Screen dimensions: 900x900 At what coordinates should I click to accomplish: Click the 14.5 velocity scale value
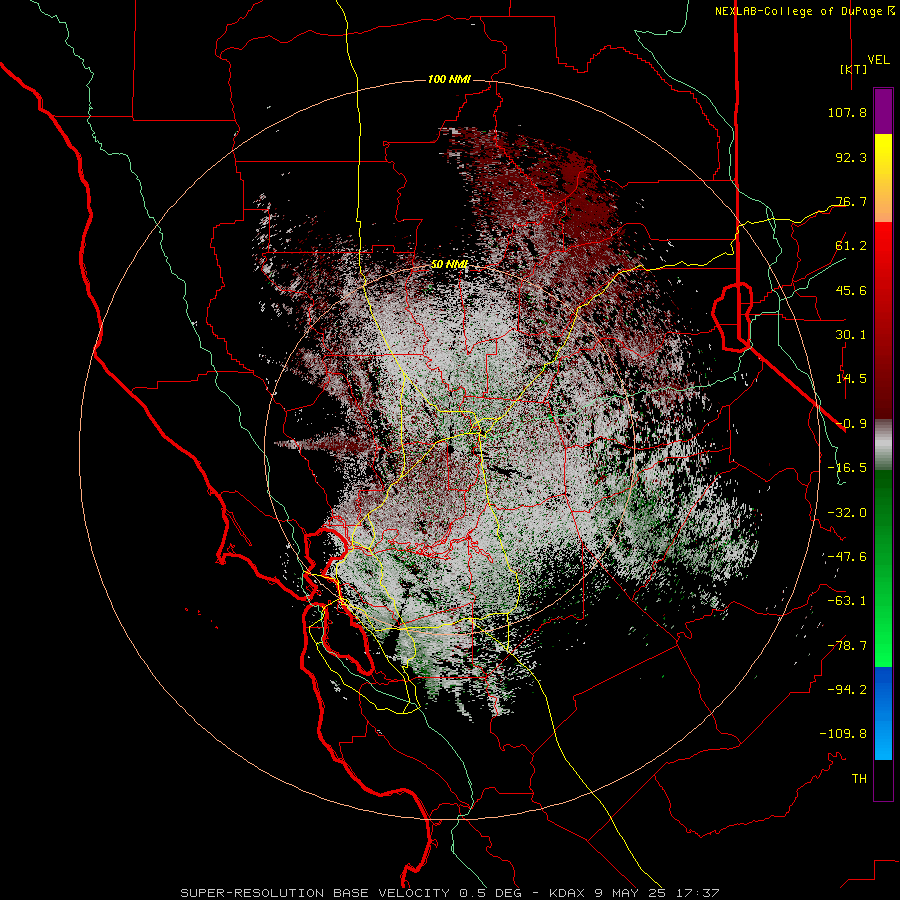point(851,379)
